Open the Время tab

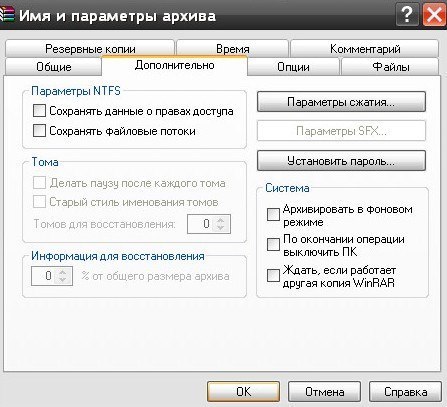232,49
